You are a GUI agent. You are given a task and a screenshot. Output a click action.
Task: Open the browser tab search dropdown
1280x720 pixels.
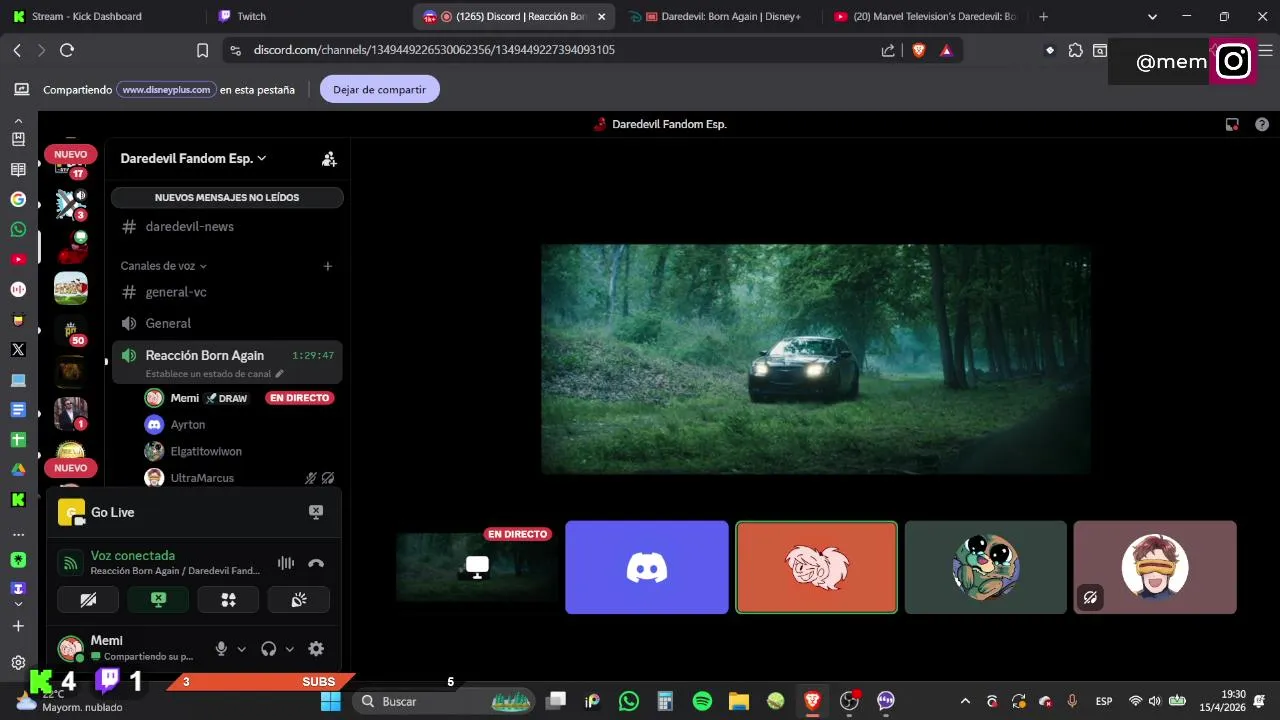pos(1152,17)
